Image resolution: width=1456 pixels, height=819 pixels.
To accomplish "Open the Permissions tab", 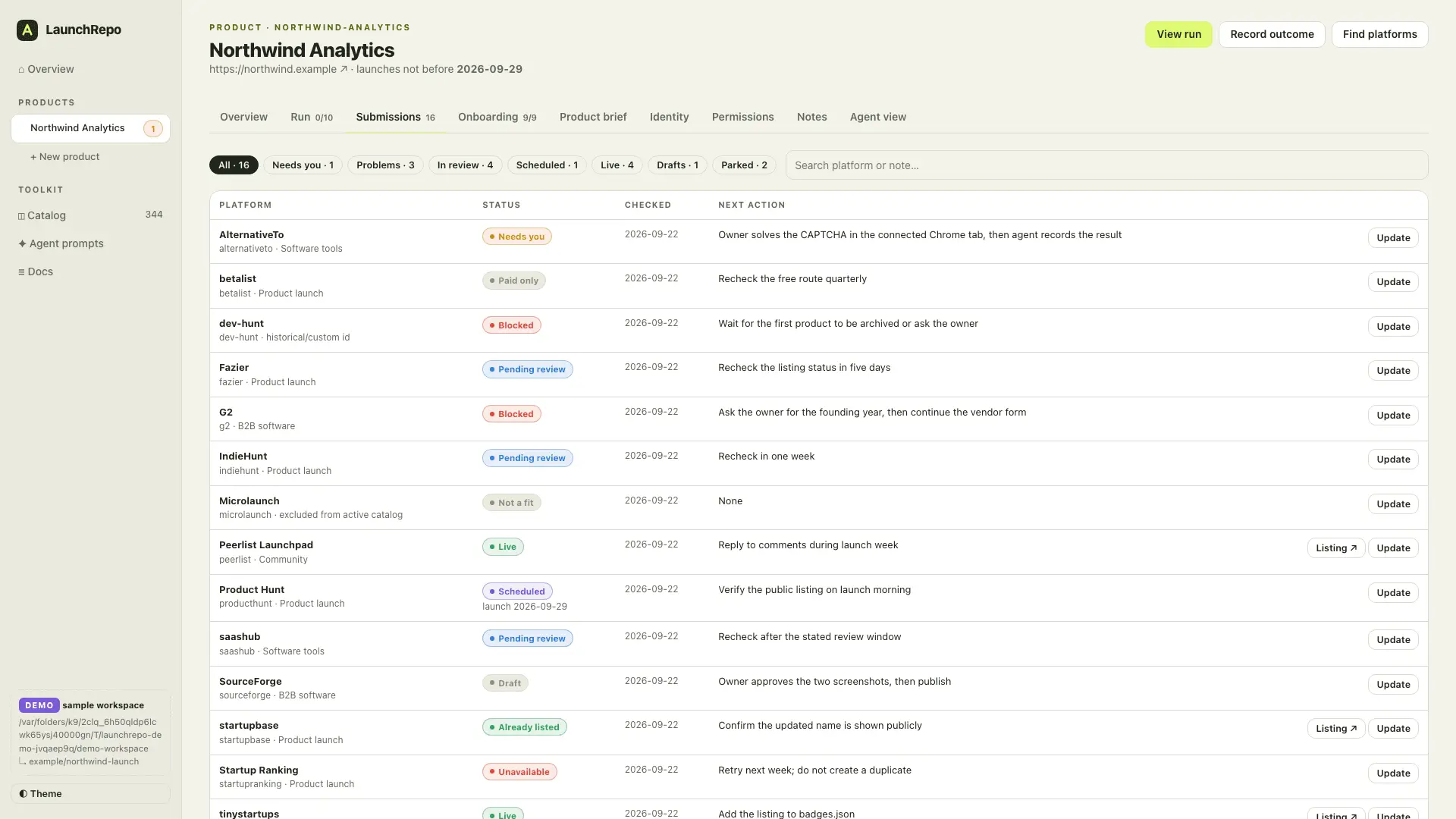I will coord(742,117).
